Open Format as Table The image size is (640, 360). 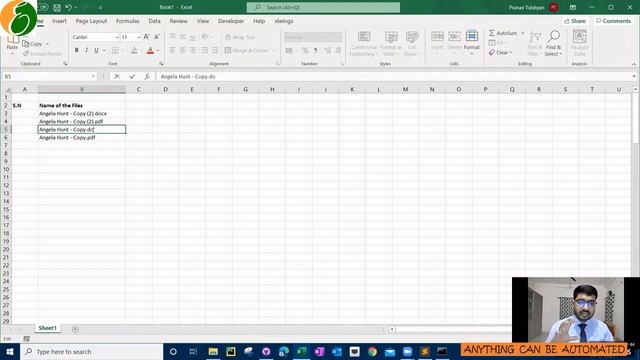[391, 44]
